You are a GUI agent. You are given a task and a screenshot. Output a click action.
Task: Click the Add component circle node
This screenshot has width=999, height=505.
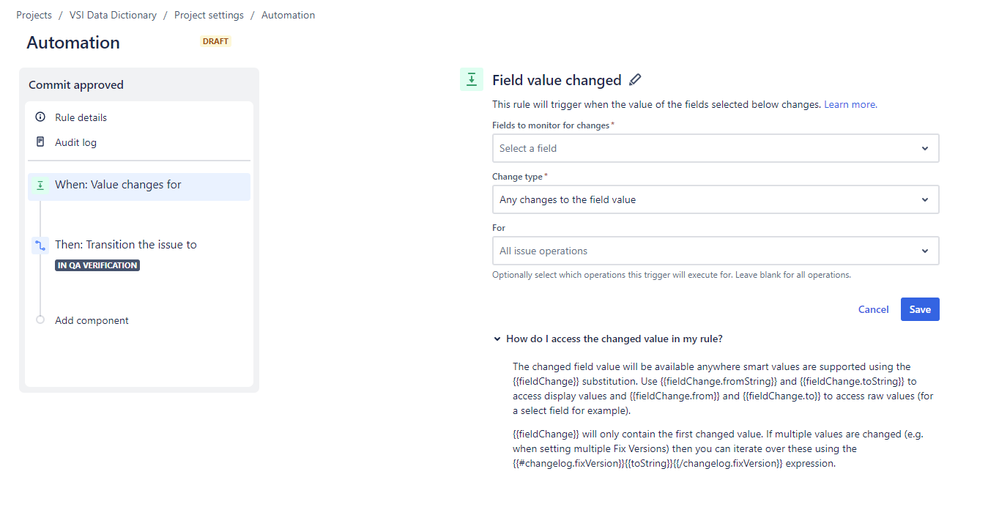click(x=40, y=320)
